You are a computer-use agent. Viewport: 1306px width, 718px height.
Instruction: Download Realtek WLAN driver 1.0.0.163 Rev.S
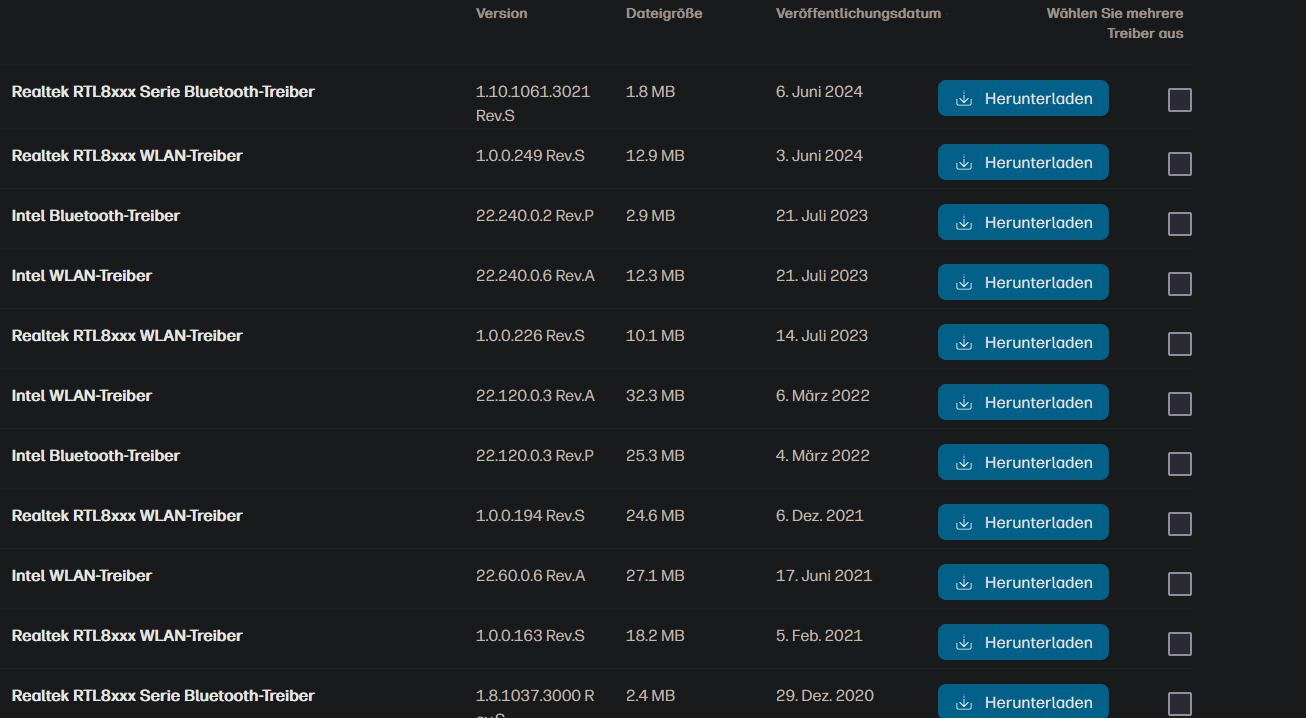[1023, 642]
